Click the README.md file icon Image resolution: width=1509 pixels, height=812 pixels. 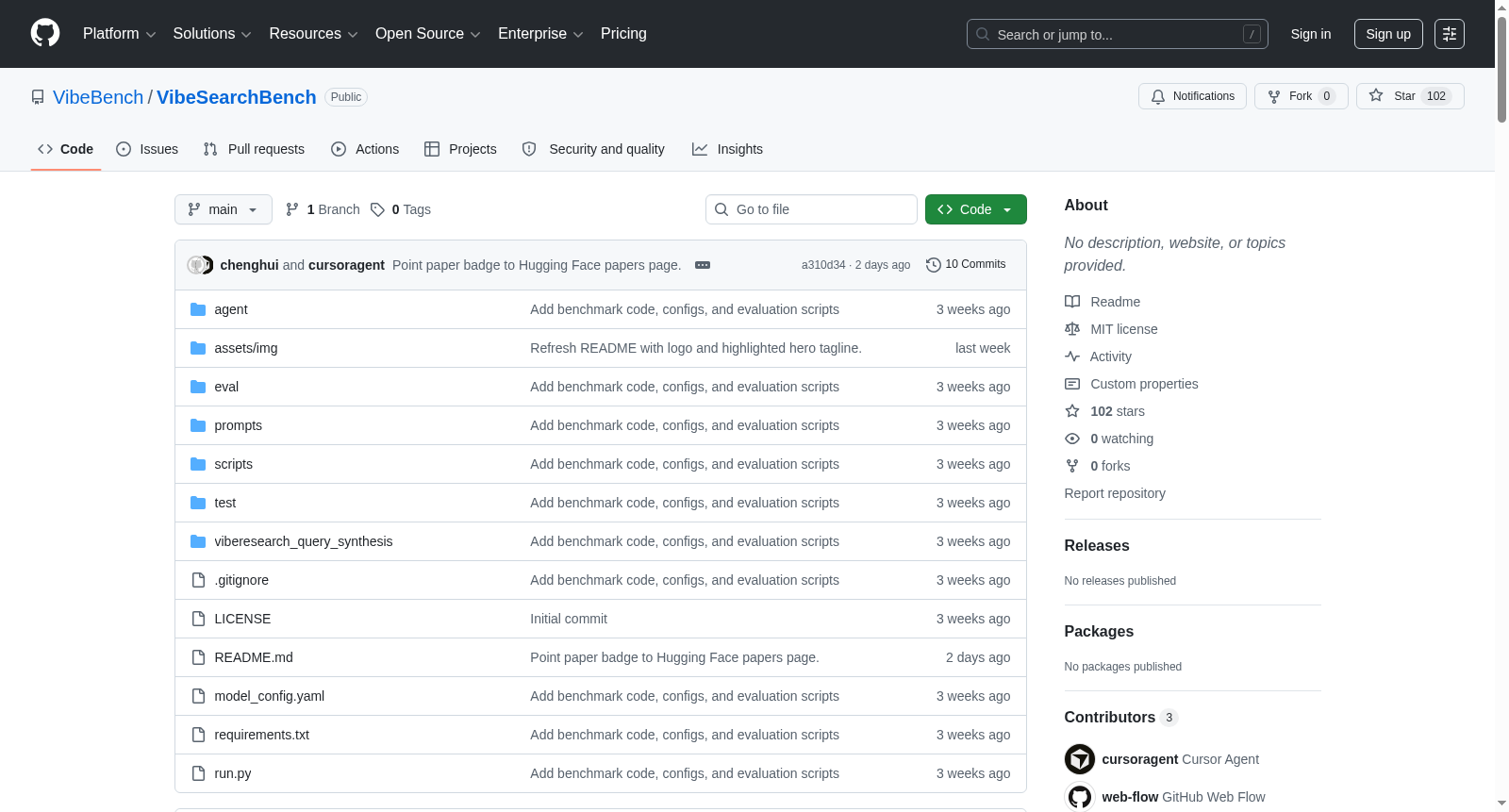(198, 657)
